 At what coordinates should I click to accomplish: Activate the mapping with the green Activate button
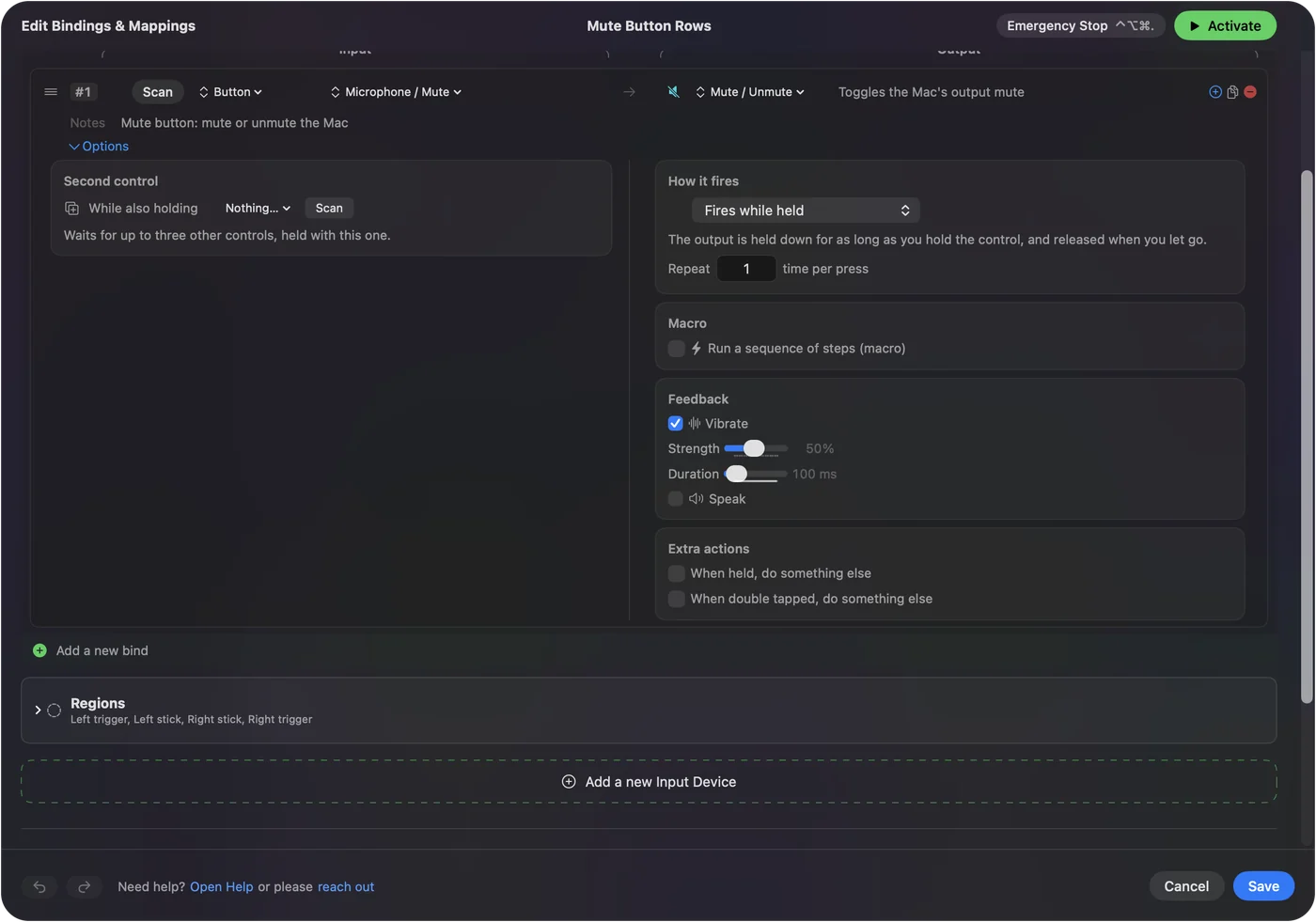(1225, 26)
